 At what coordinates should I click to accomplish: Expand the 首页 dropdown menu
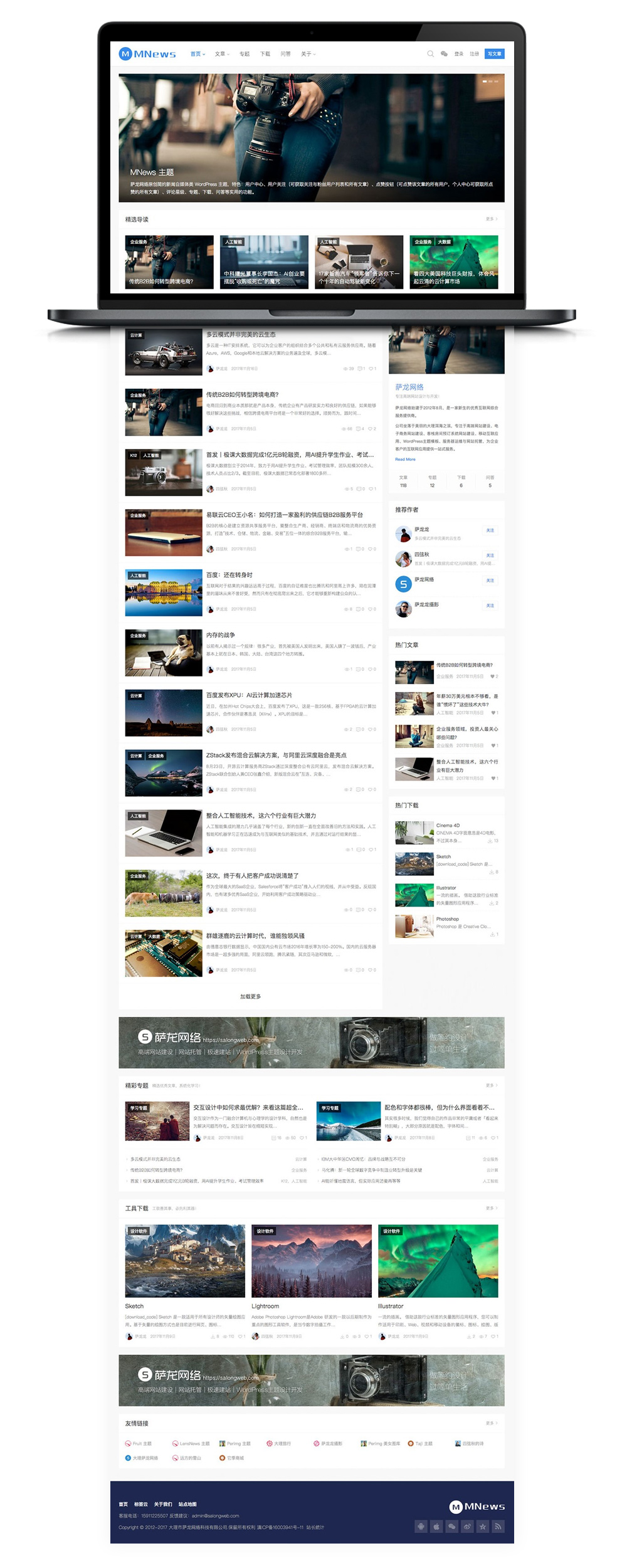198,54
